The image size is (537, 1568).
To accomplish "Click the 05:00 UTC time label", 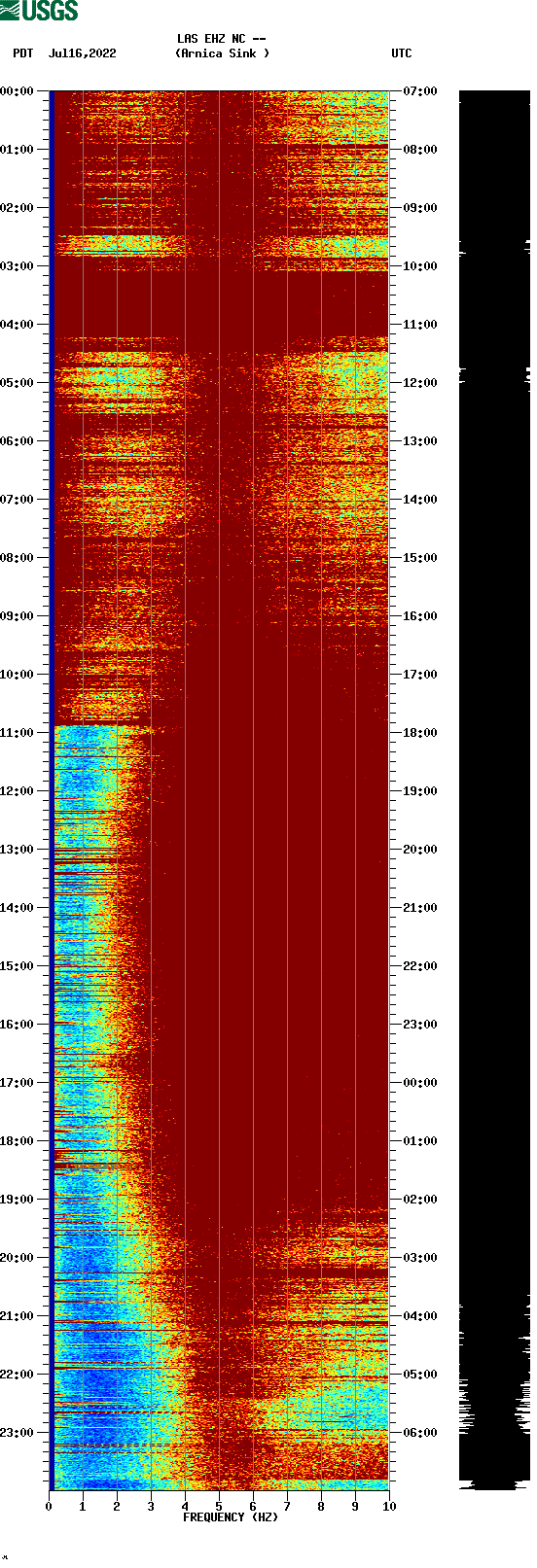I will [420, 1374].
